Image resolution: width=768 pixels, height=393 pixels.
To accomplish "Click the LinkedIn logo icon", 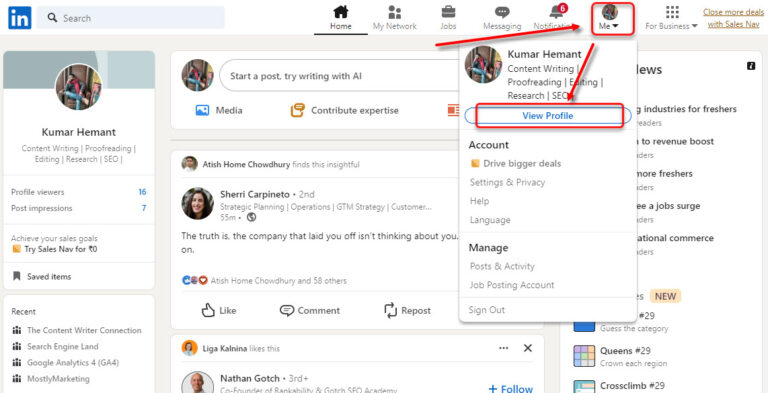I will pos(20,18).
